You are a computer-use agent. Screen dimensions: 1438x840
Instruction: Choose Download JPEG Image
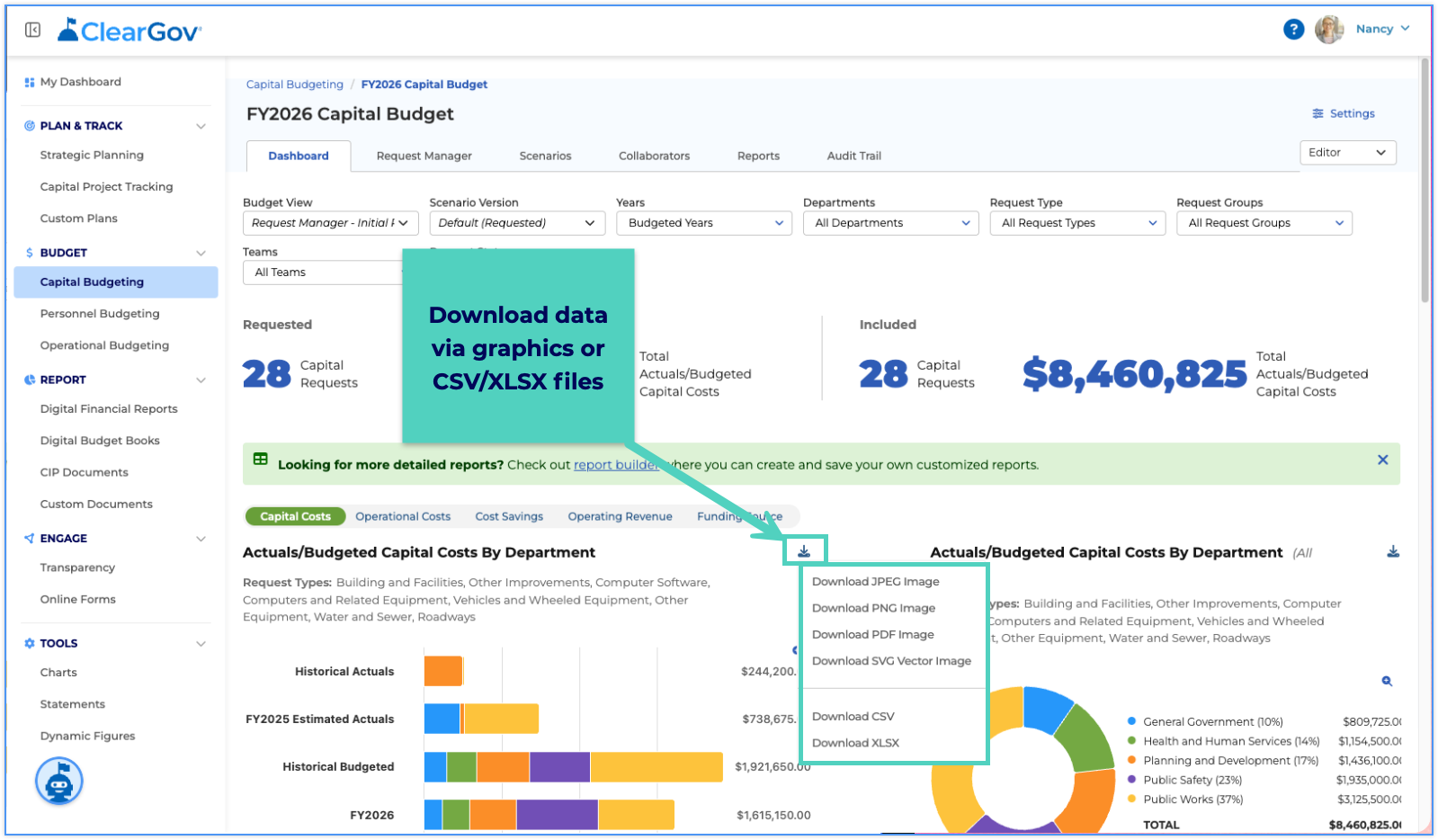coord(875,582)
